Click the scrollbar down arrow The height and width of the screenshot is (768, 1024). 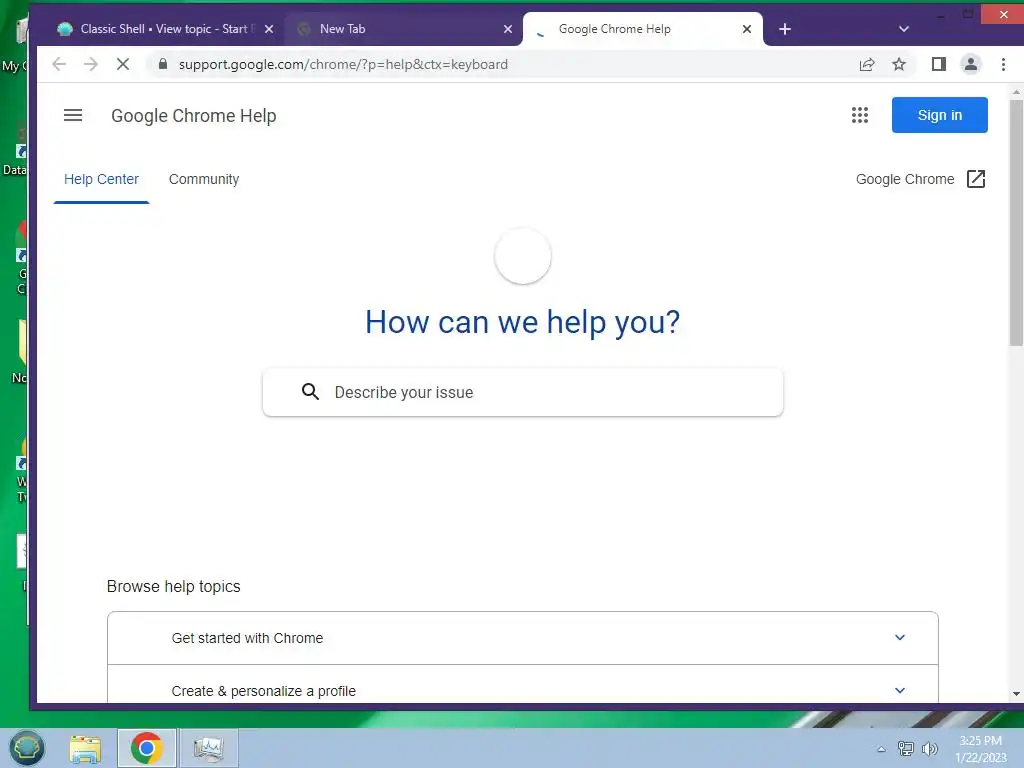[x=1016, y=694]
